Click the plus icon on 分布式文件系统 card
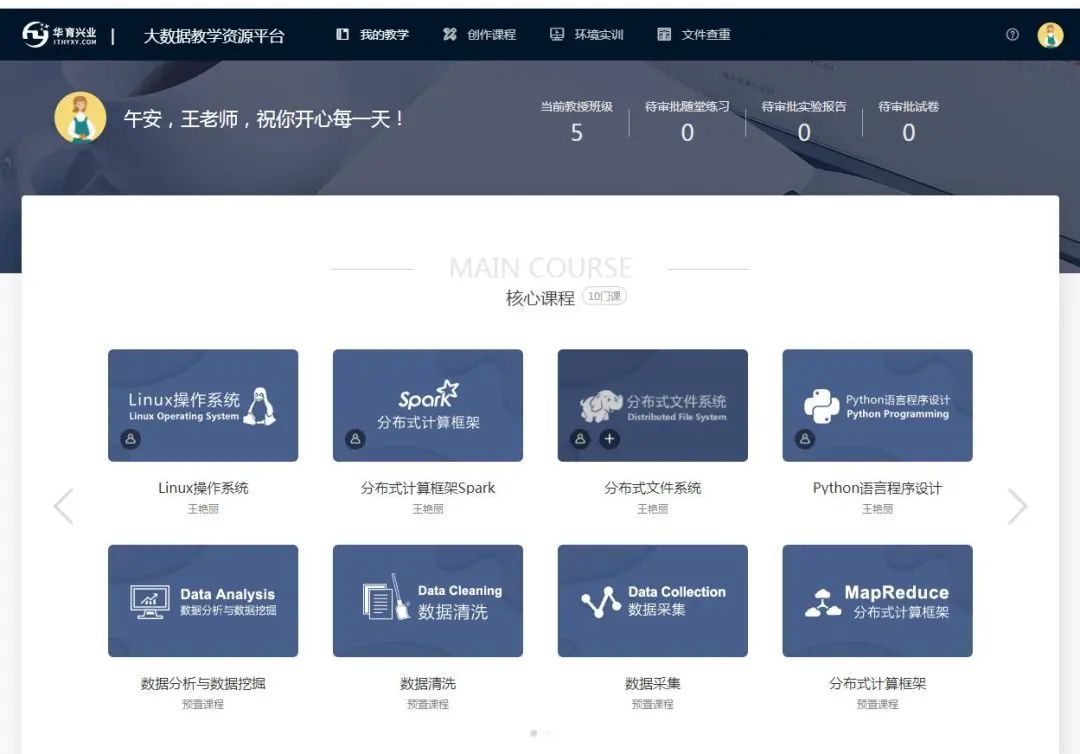 coord(608,438)
